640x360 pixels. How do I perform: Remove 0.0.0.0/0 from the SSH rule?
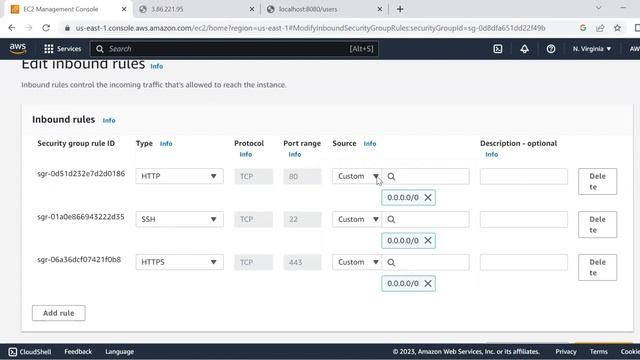click(x=428, y=240)
